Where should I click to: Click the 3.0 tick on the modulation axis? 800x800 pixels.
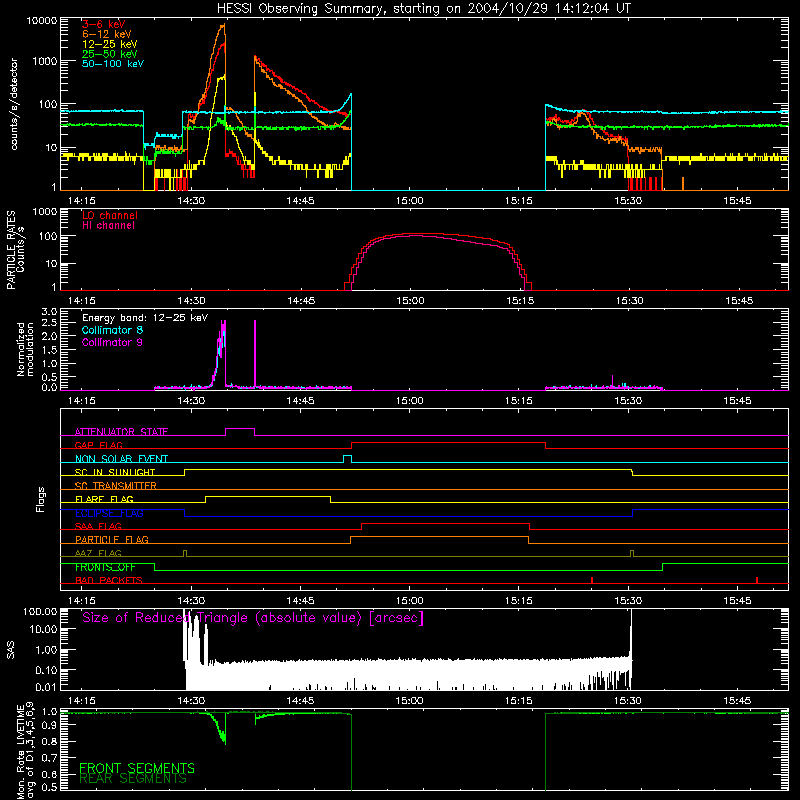coord(49,311)
